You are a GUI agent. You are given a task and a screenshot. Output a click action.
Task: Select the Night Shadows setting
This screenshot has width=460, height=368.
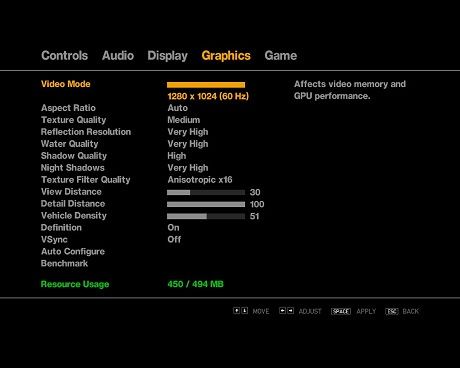[x=73, y=168]
